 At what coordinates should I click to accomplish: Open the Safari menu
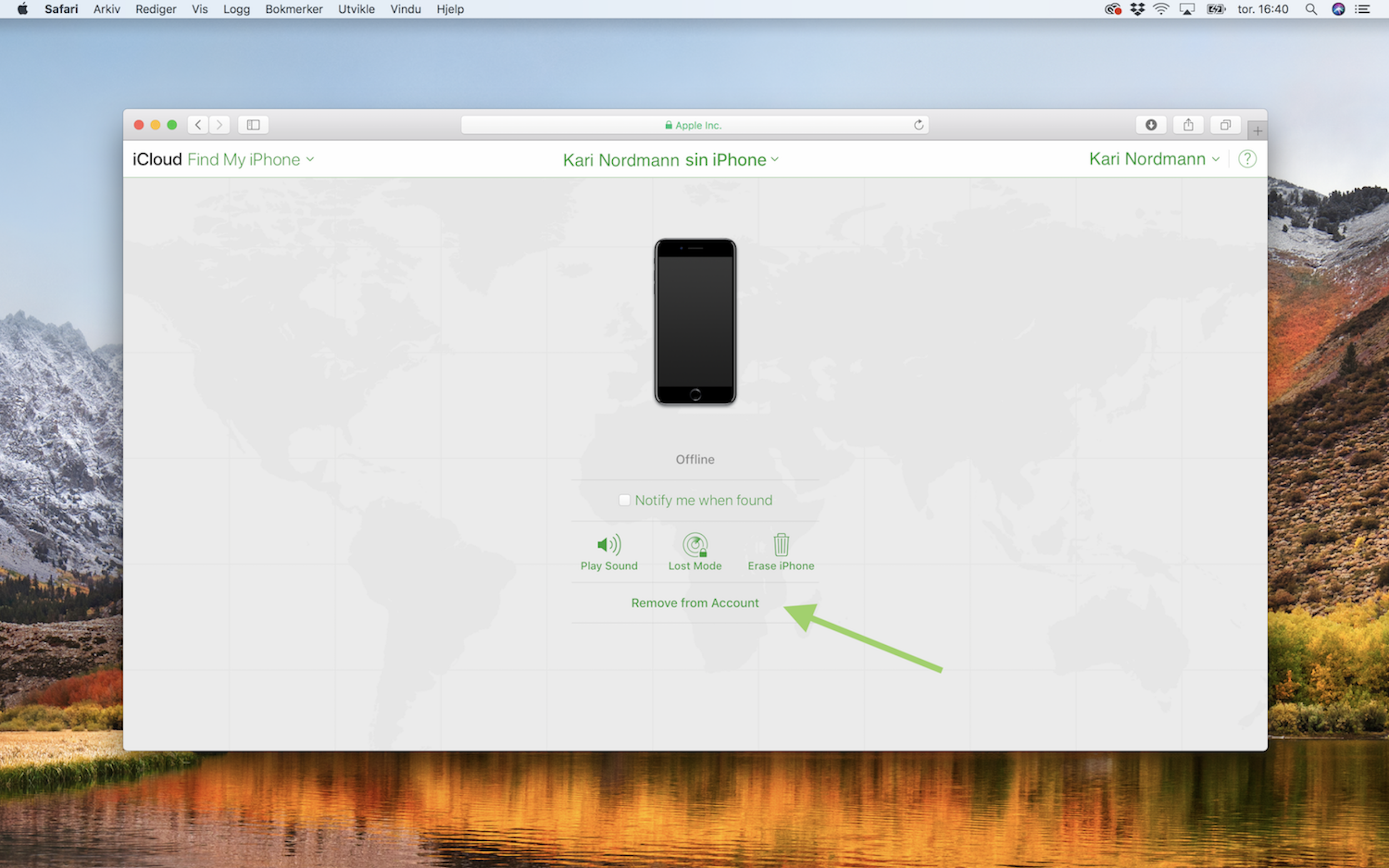pyautogui.click(x=62, y=9)
